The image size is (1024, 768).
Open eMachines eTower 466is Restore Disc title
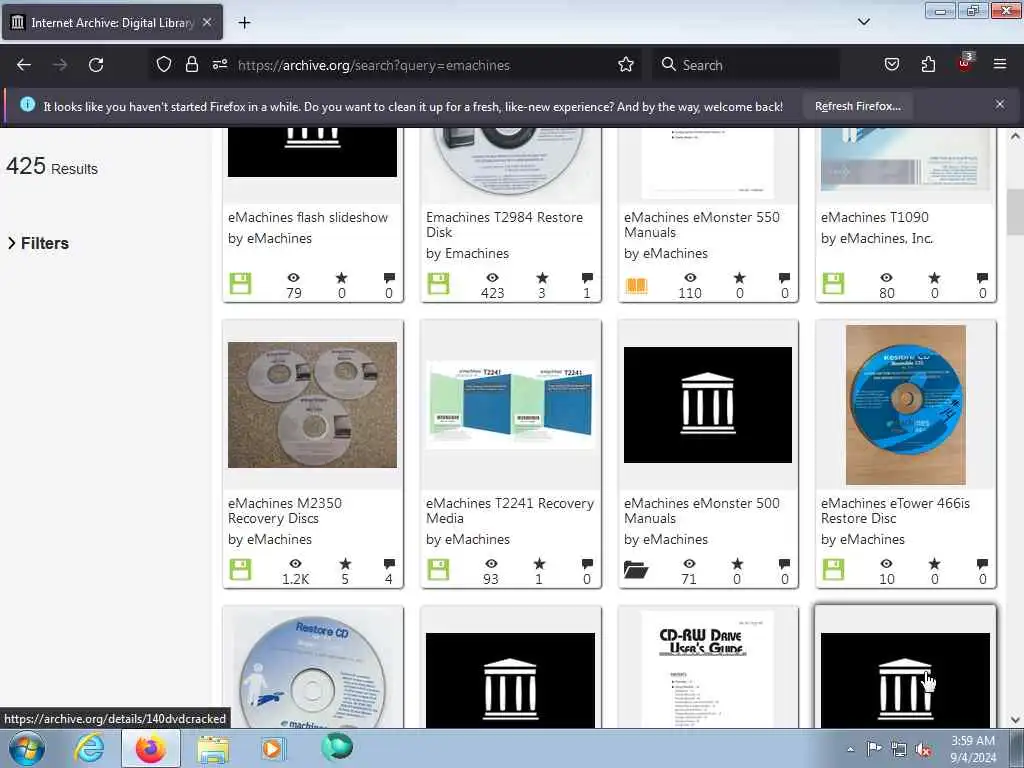pos(895,511)
